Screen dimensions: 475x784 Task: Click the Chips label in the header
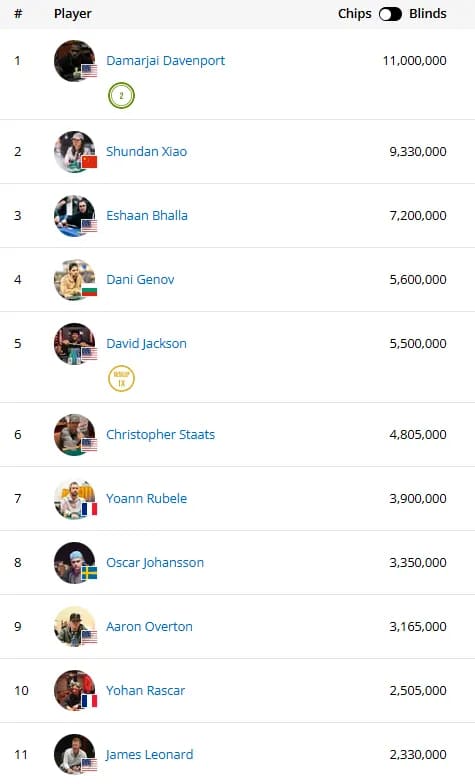coord(354,14)
